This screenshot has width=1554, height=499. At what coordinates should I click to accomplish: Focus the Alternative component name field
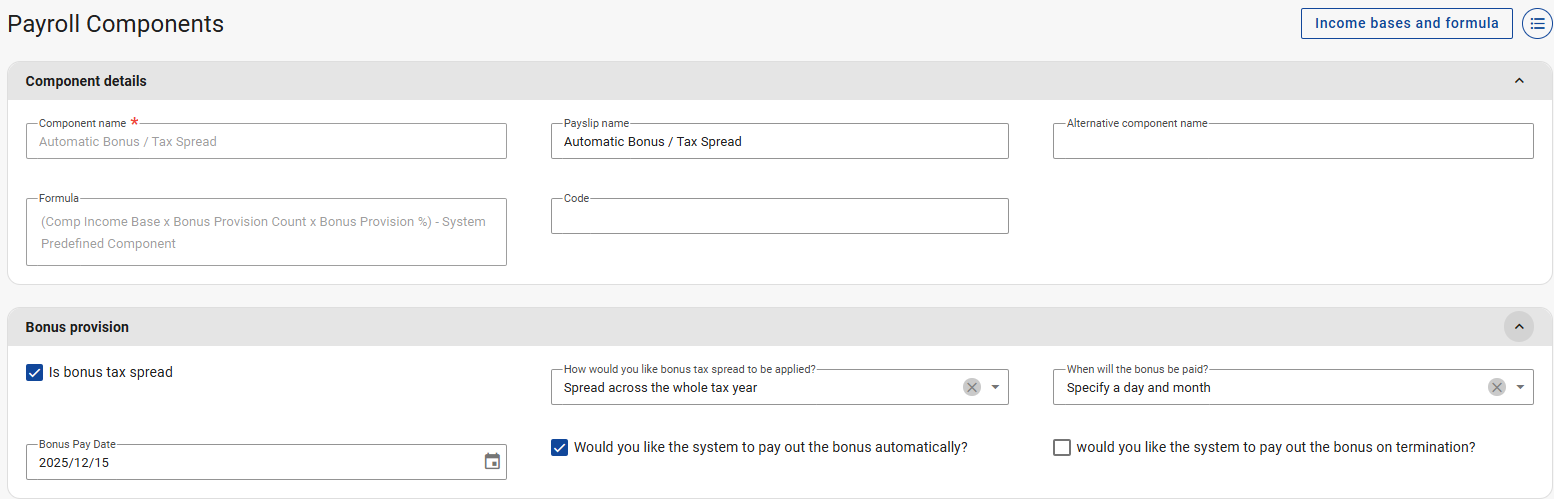[1292, 142]
